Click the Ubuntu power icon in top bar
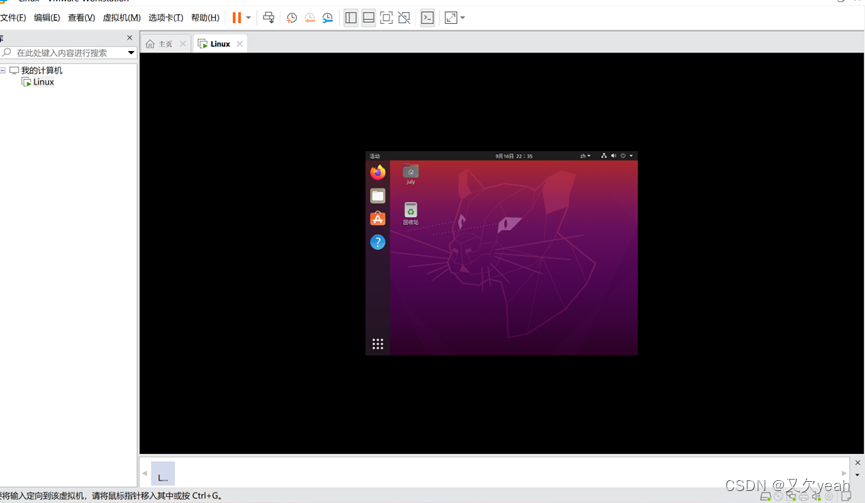Screen dimensions: 865x503 (623, 156)
